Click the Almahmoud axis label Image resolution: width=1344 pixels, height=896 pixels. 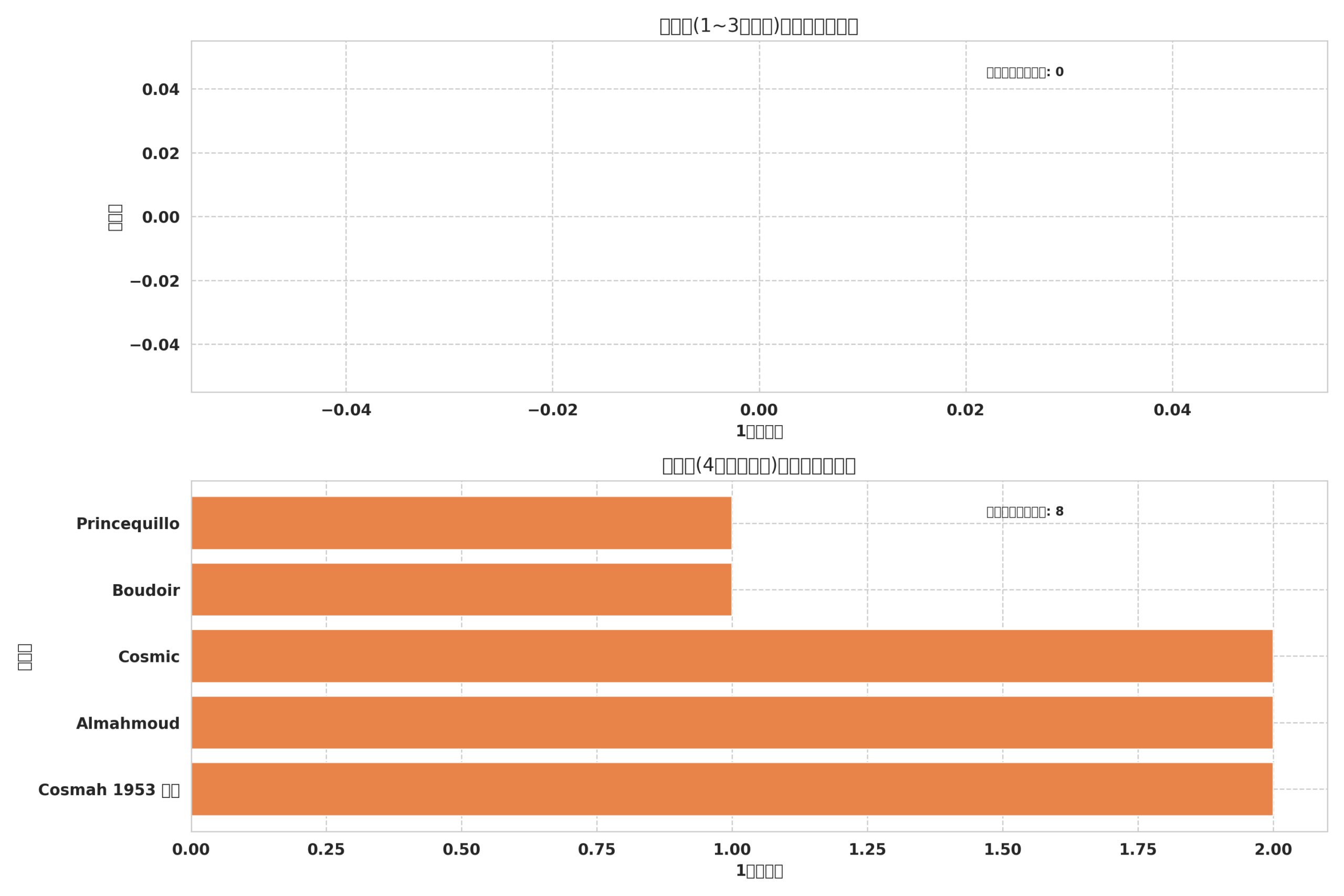pos(128,724)
